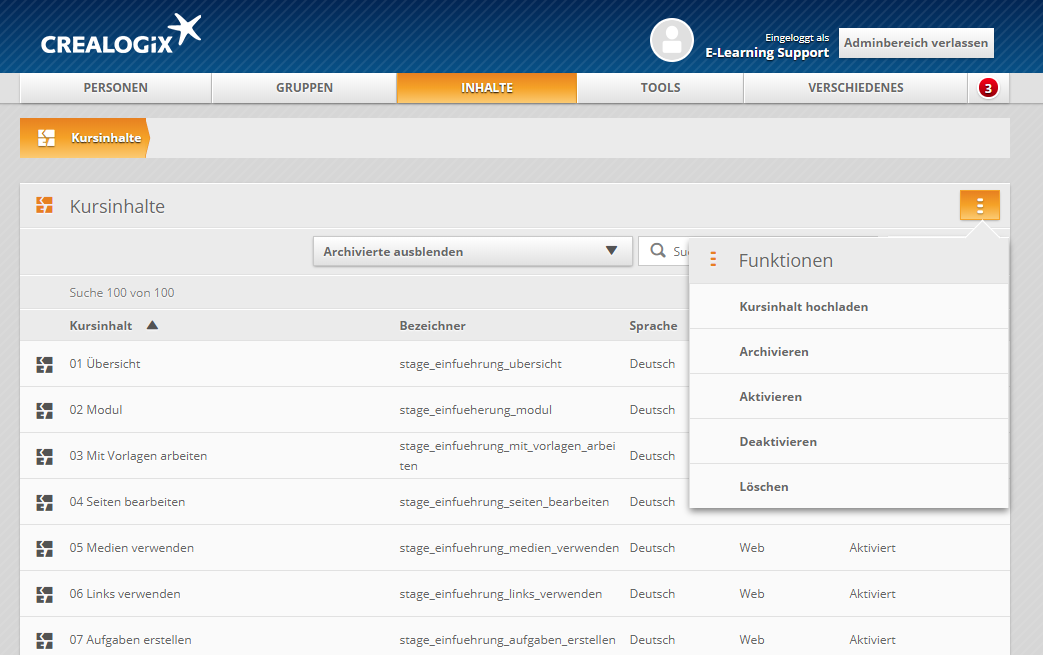Switch to the PERSONEN tab
This screenshot has width=1043, height=655.
click(115, 88)
